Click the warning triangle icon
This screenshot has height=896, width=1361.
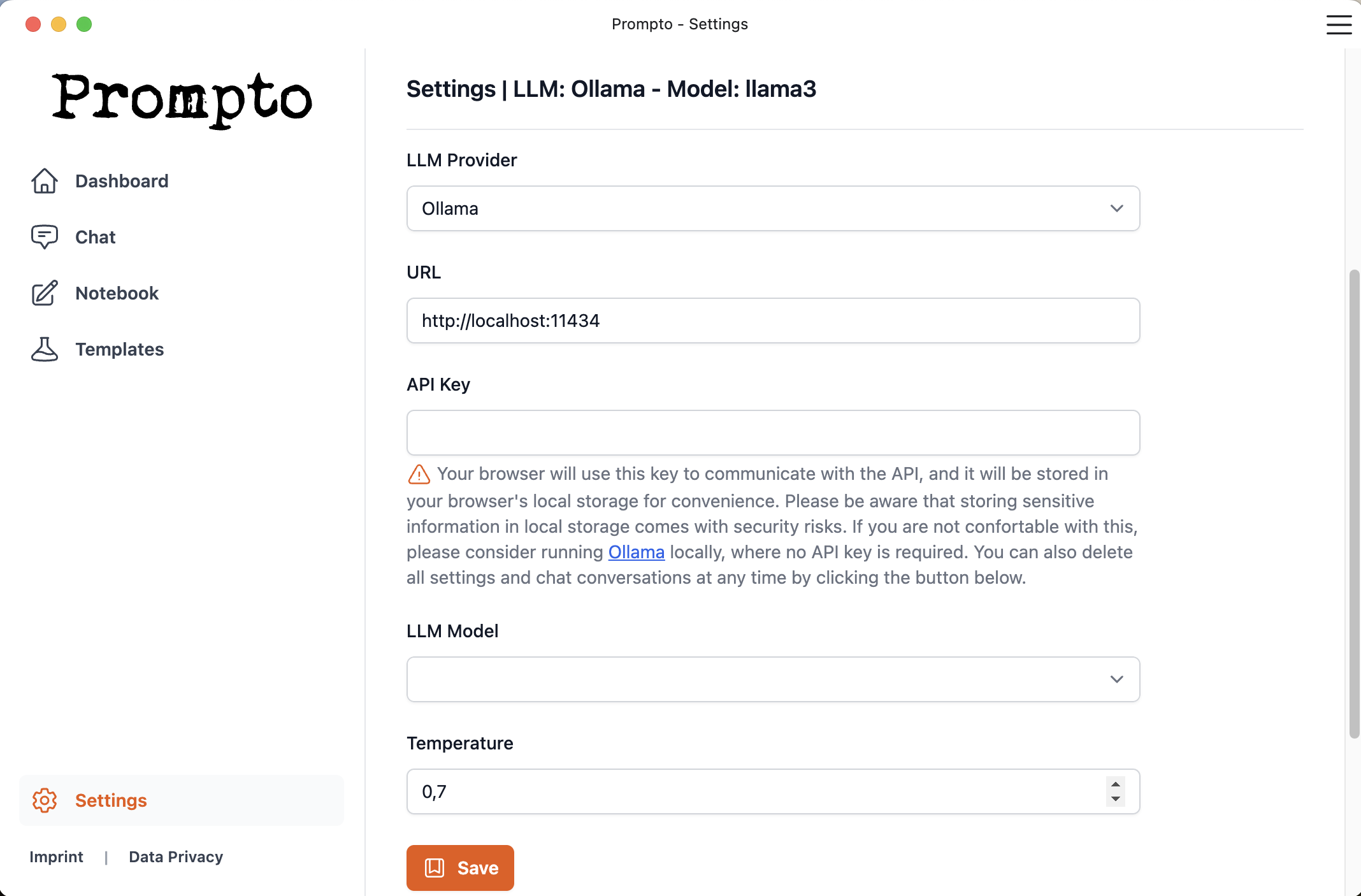(419, 475)
